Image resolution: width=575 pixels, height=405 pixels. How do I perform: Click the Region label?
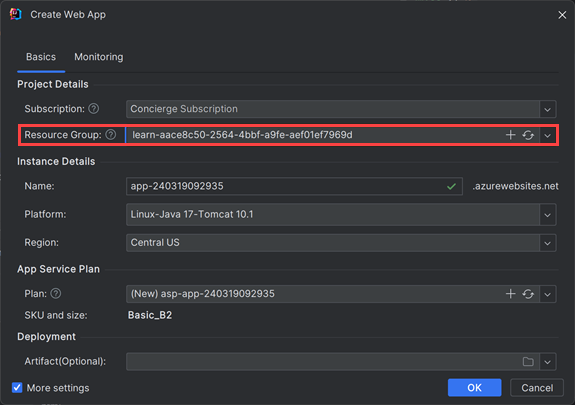click(x=41, y=242)
